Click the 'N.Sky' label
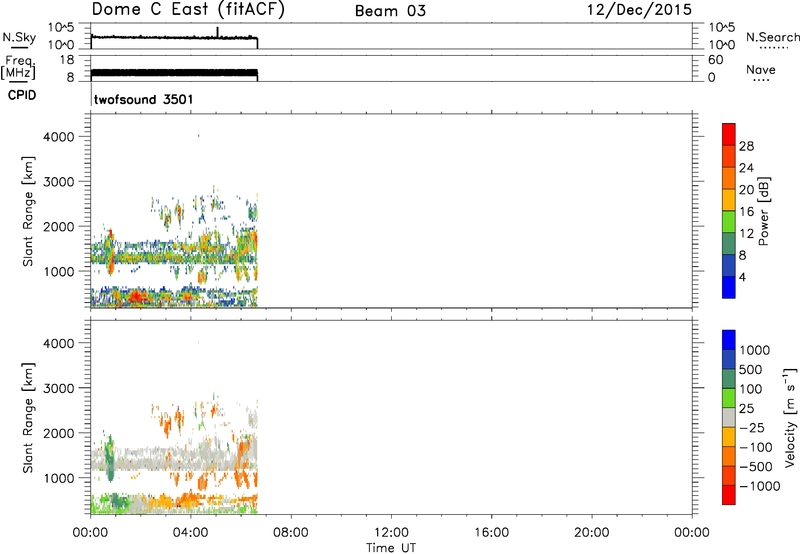Viewport: 800px width, 554px height. tap(19, 37)
